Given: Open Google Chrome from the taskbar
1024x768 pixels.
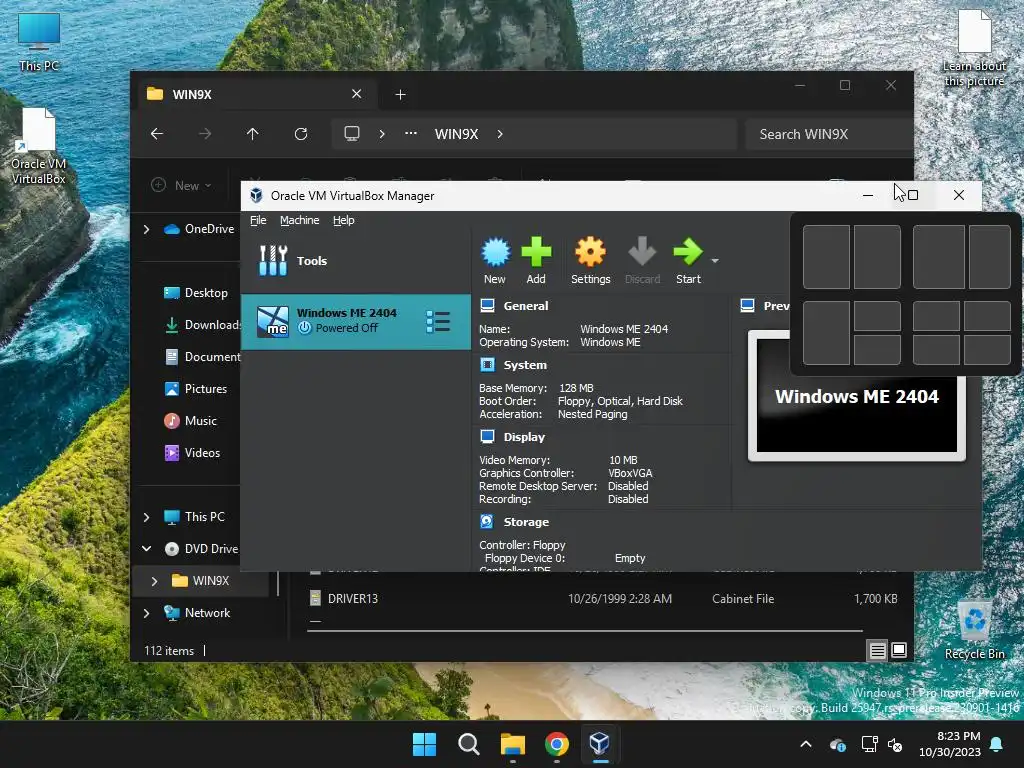Looking at the screenshot, I should pyautogui.click(x=556, y=744).
